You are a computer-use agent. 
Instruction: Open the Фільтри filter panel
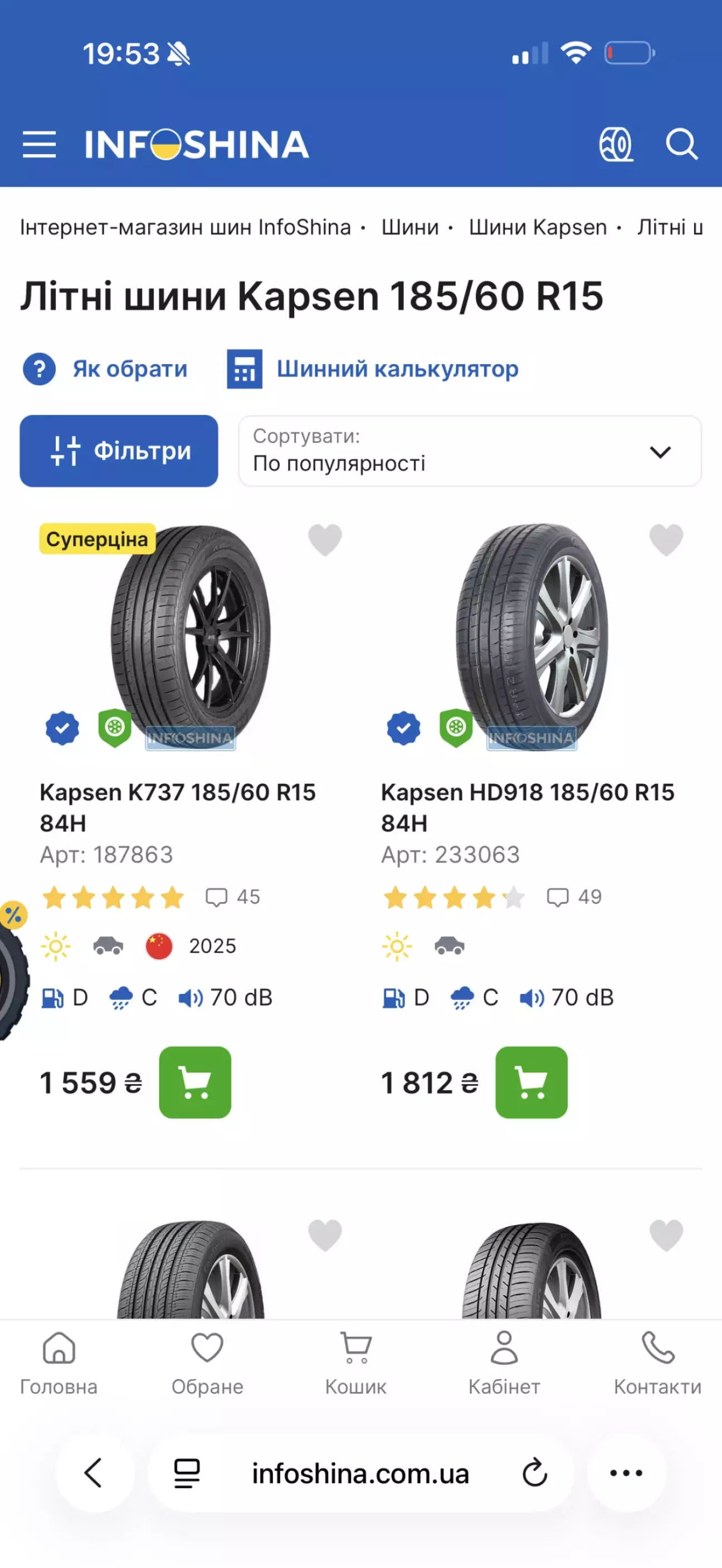(119, 451)
